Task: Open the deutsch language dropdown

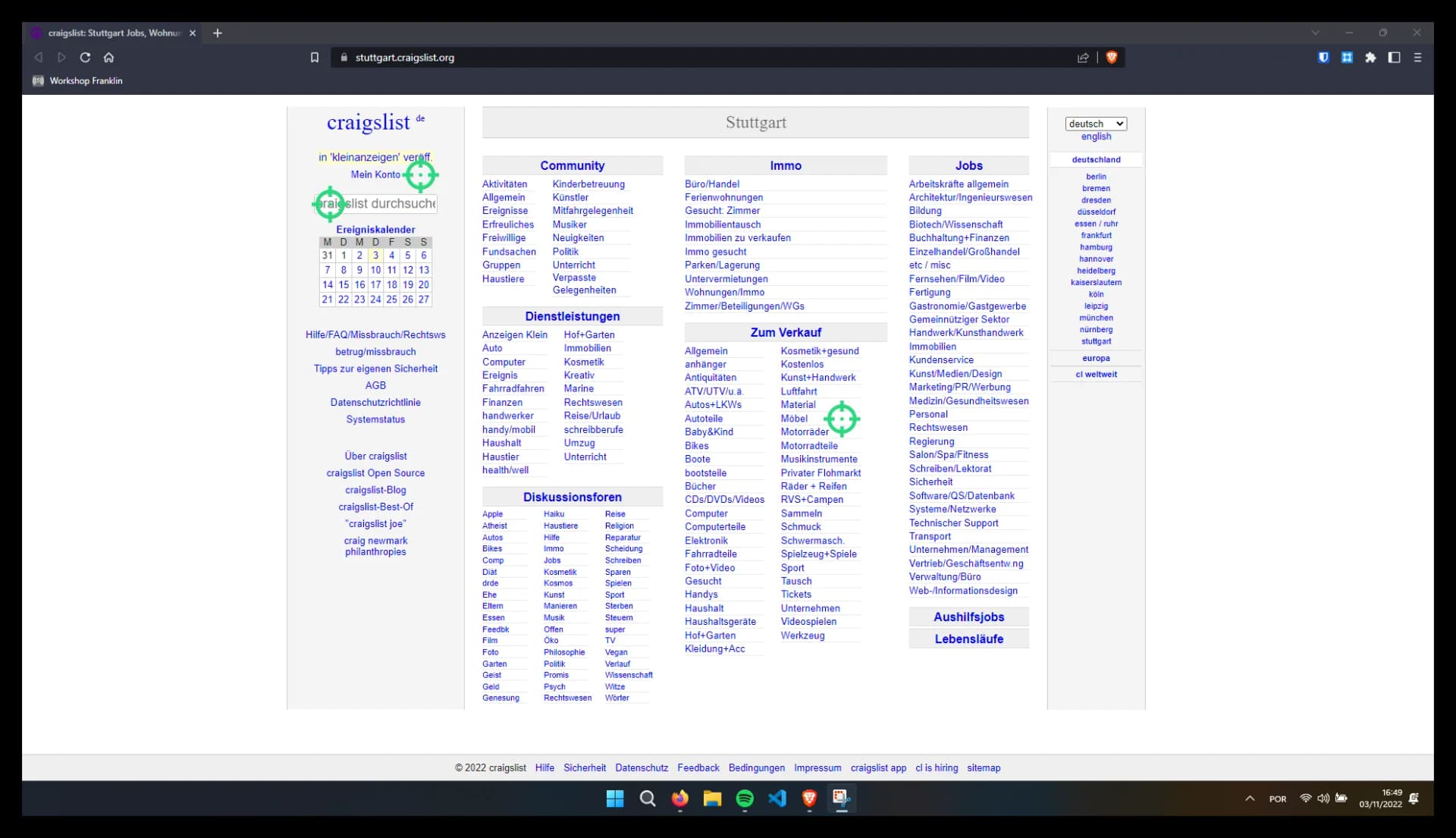Action: [x=1095, y=124]
